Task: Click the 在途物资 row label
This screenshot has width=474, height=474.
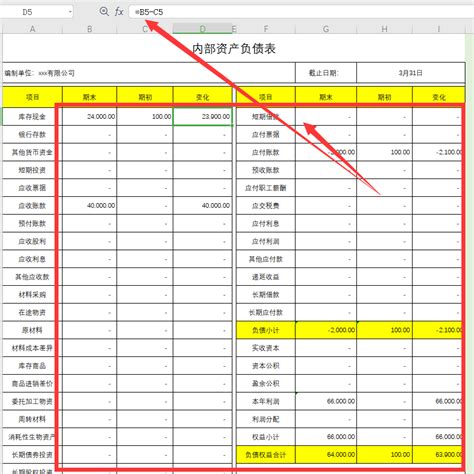Action: coord(32,312)
